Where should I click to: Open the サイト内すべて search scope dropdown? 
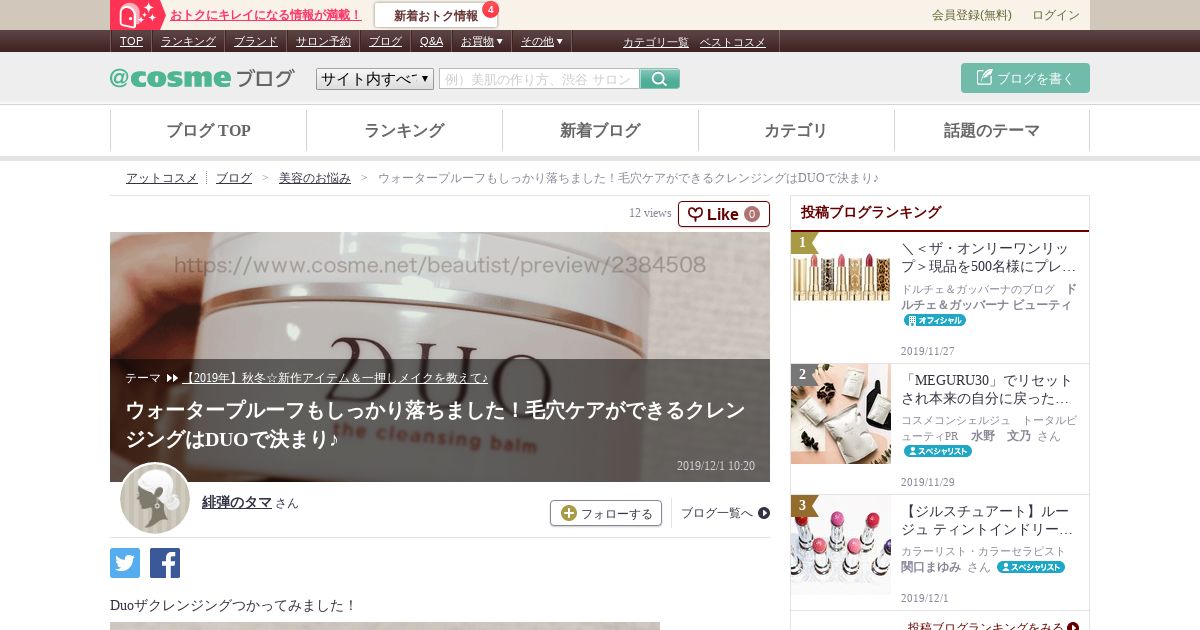[x=375, y=79]
